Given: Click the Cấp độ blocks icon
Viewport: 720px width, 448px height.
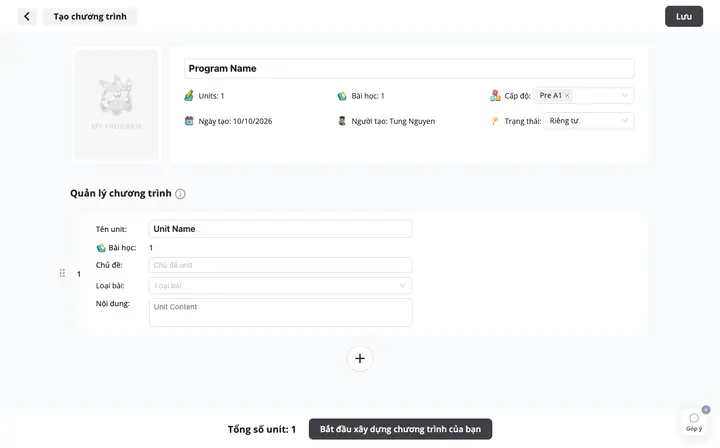Looking at the screenshot, I should [x=495, y=95].
